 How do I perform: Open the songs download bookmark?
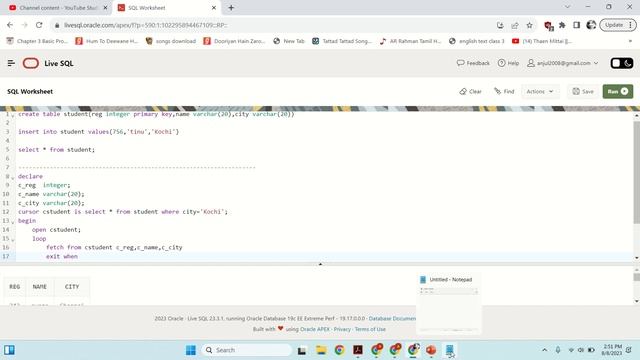(171, 41)
